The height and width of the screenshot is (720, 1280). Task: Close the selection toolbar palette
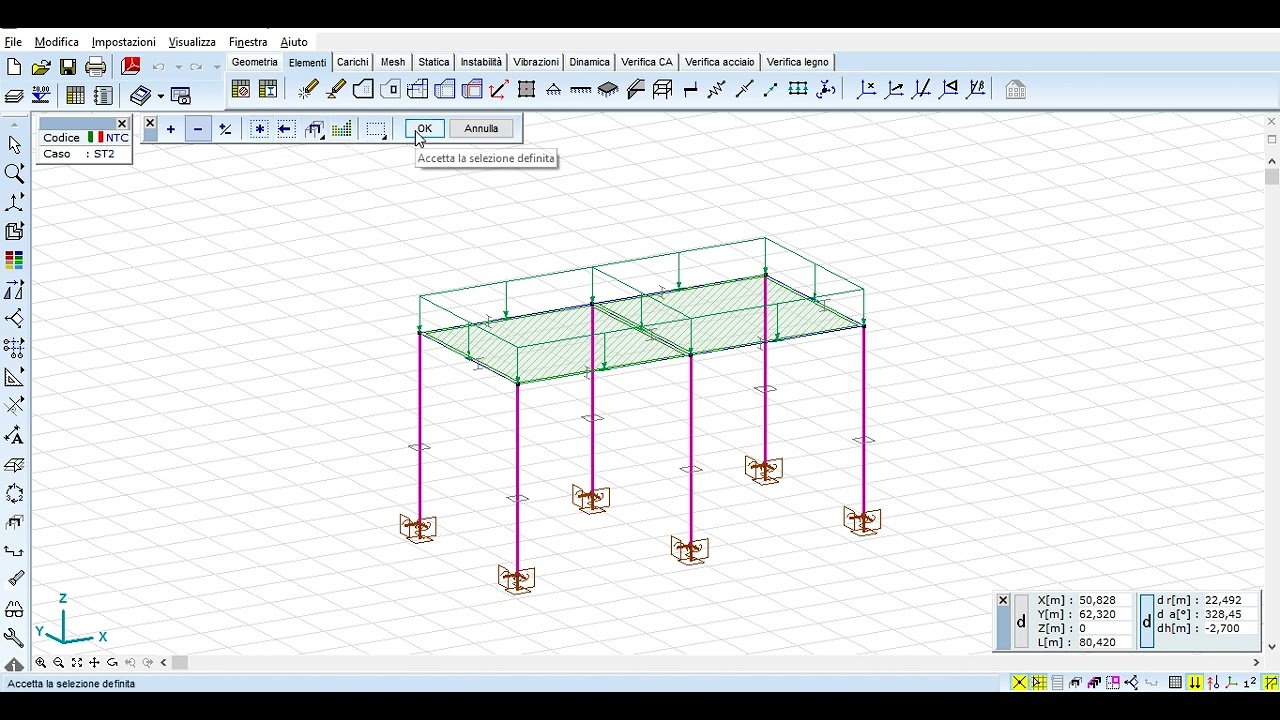point(150,123)
